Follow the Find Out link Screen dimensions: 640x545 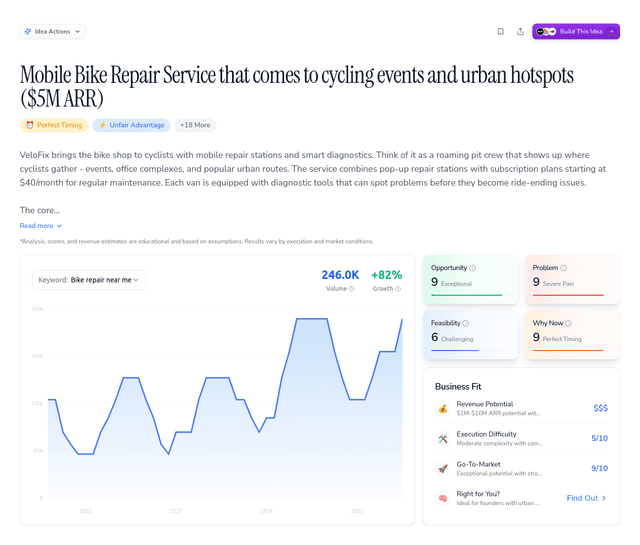tap(586, 498)
